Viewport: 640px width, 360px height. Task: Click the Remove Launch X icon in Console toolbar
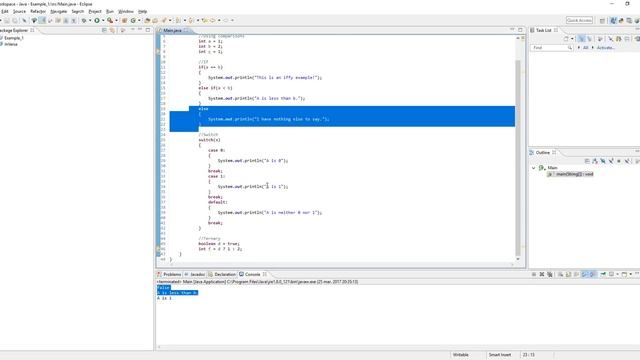(542, 274)
